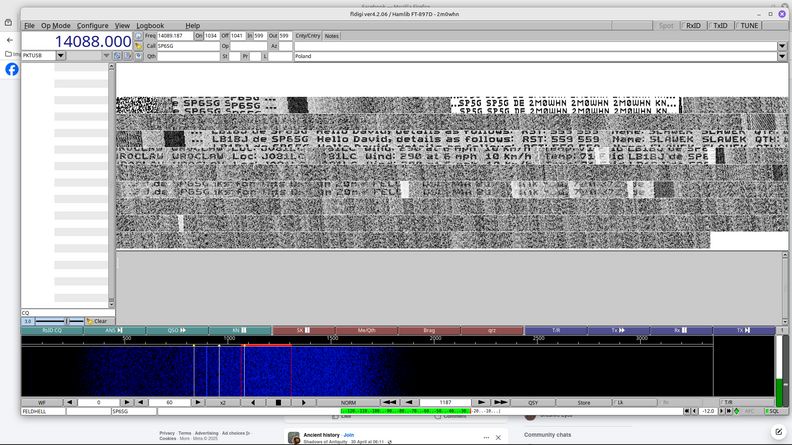Open the Configure menu
This screenshot has width=792, height=445.
tap(93, 26)
